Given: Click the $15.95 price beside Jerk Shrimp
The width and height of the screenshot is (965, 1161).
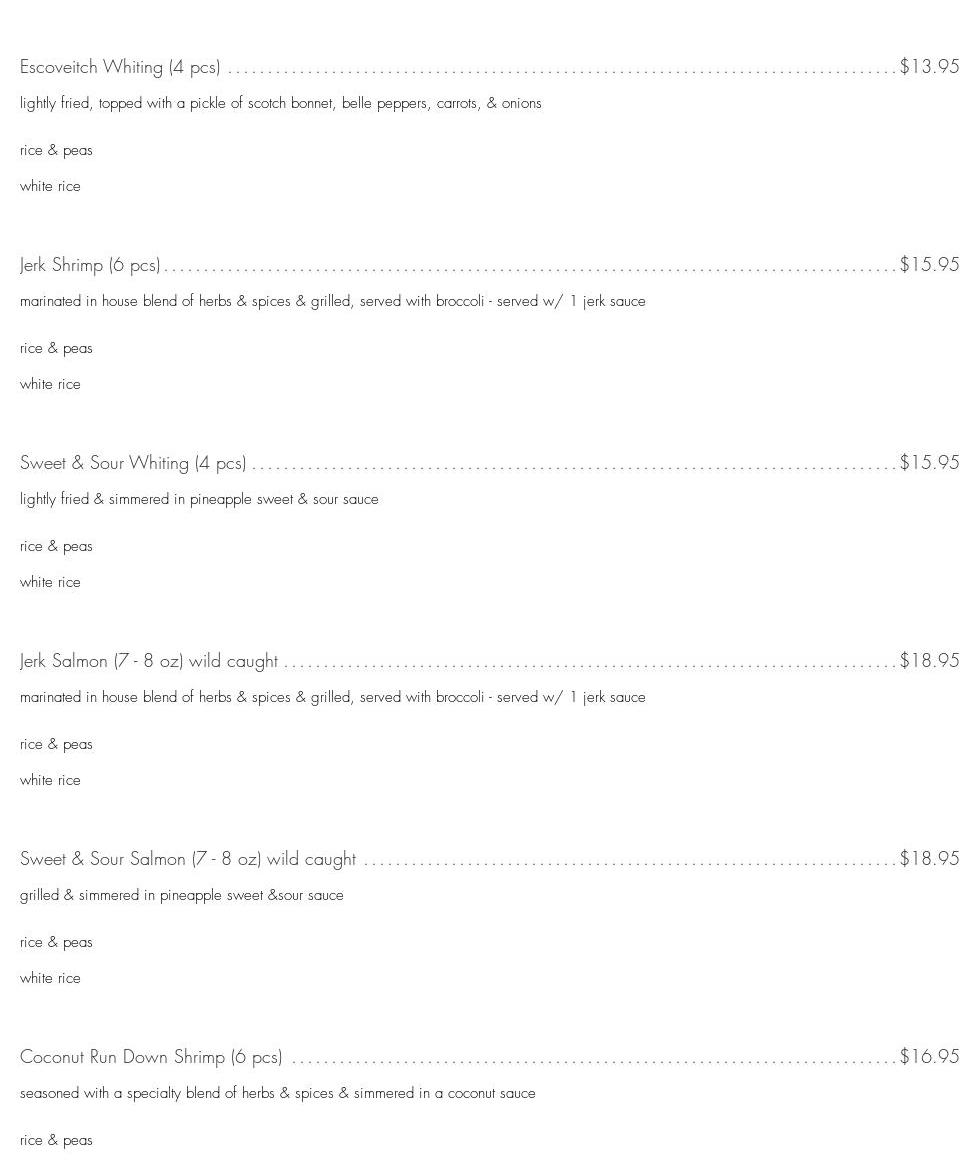Looking at the screenshot, I should [929, 264].
